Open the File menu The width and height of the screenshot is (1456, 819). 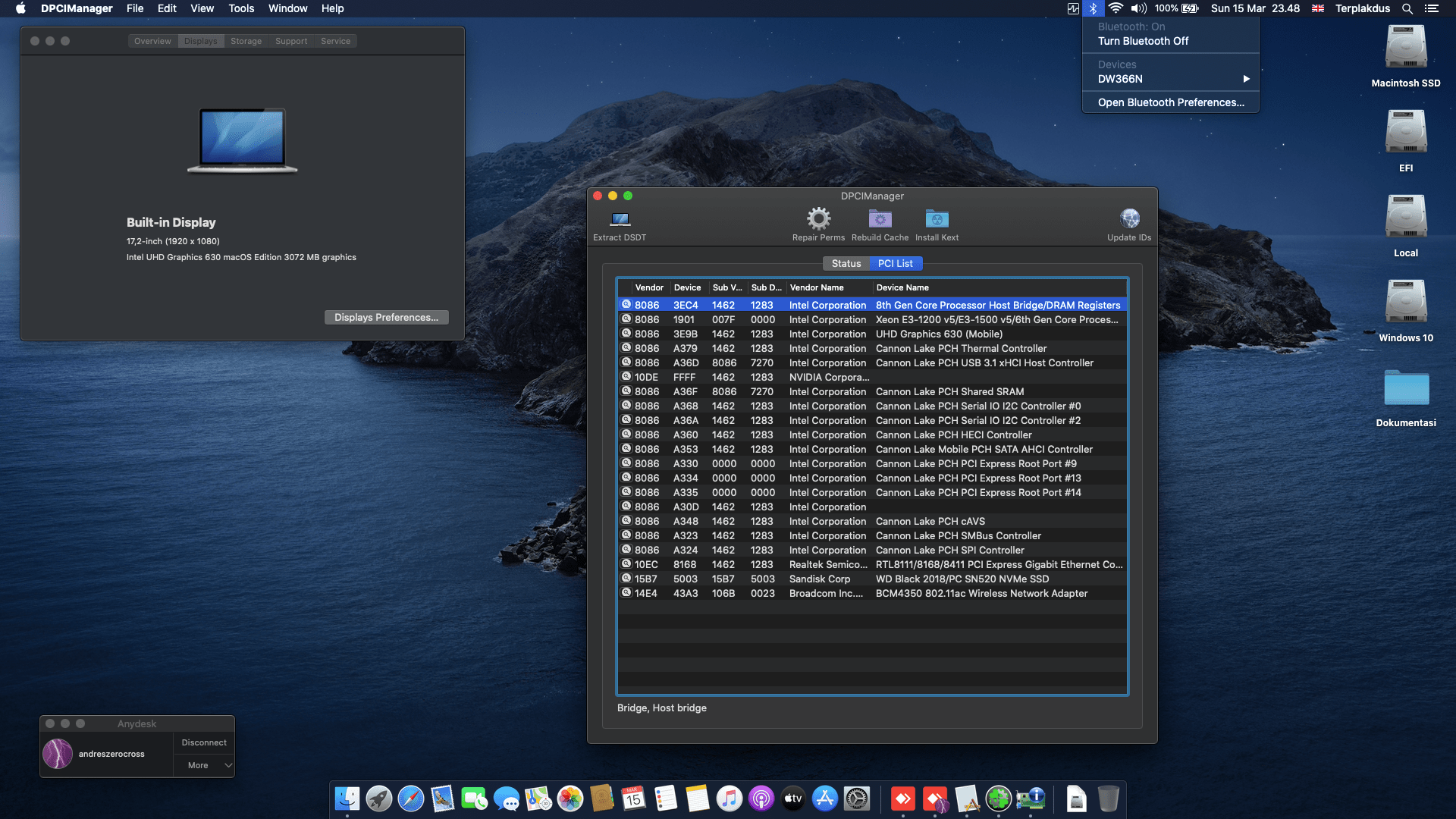(135, 8)
